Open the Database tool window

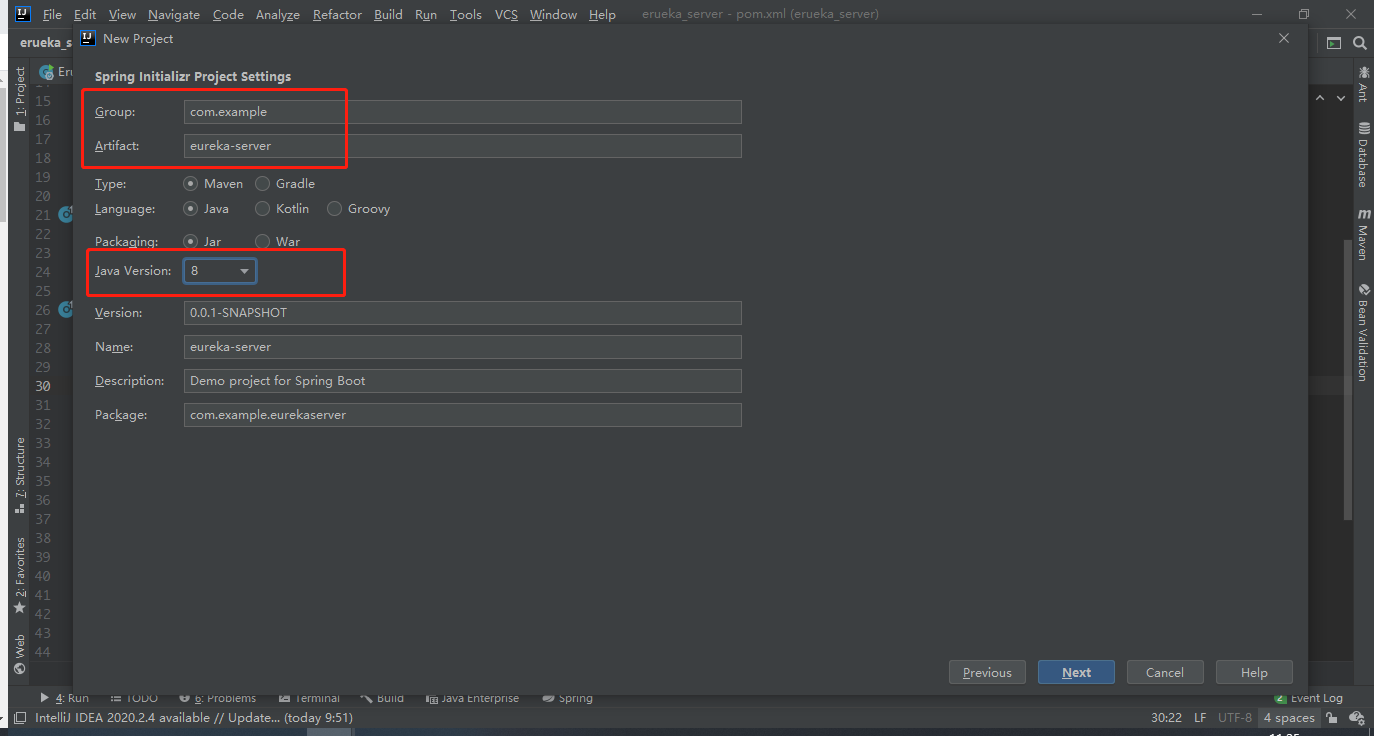[x=1363, y=155]
